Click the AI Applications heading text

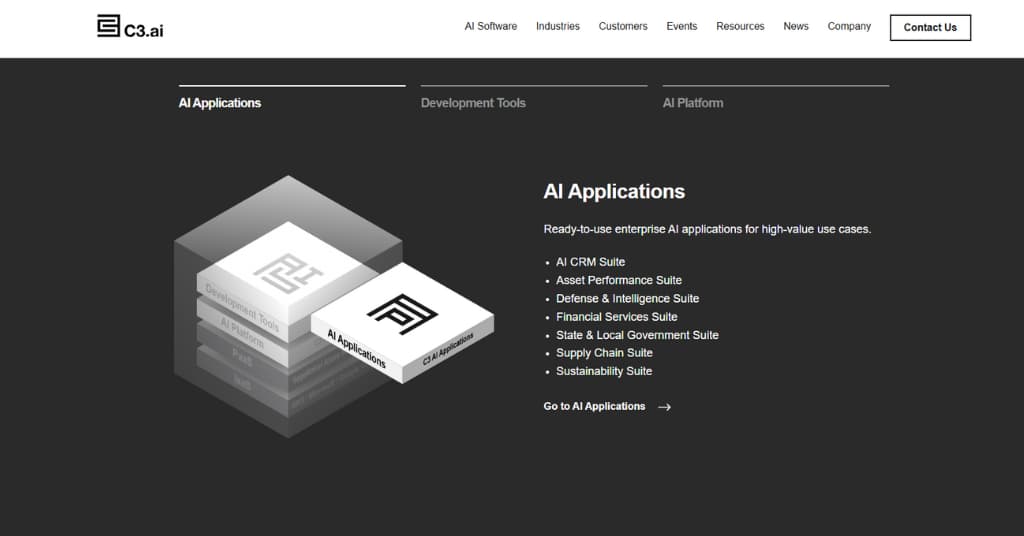pos(614,191)
